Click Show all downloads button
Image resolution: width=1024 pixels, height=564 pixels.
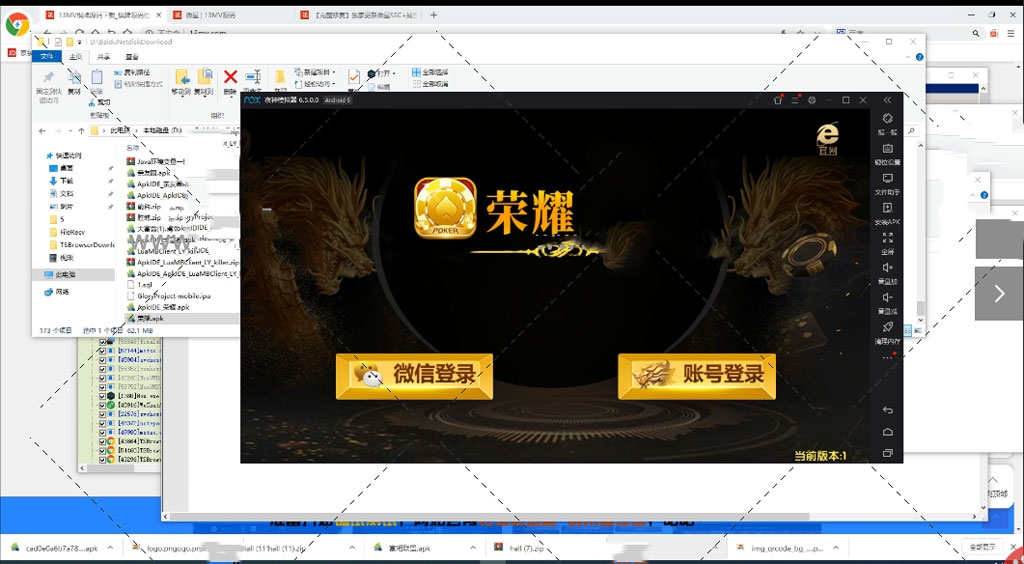(982, 548)
